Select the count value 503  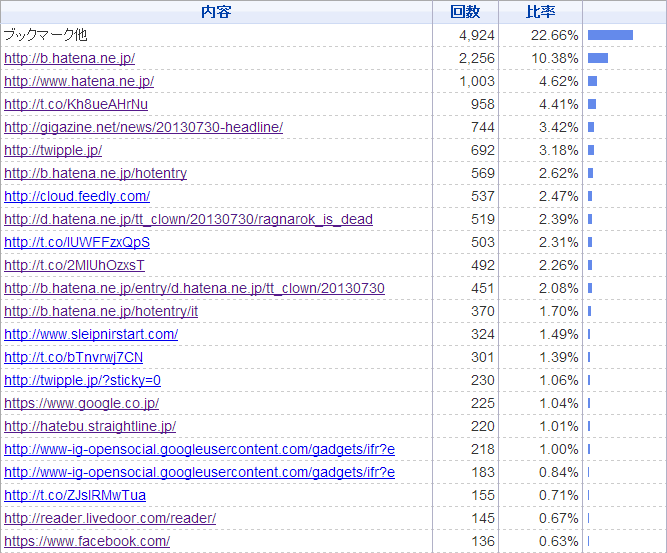pos(483,242)
